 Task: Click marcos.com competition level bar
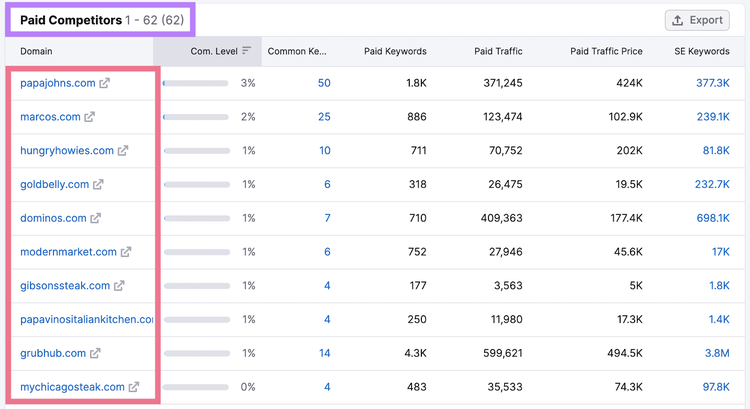[x=196, y=117]
